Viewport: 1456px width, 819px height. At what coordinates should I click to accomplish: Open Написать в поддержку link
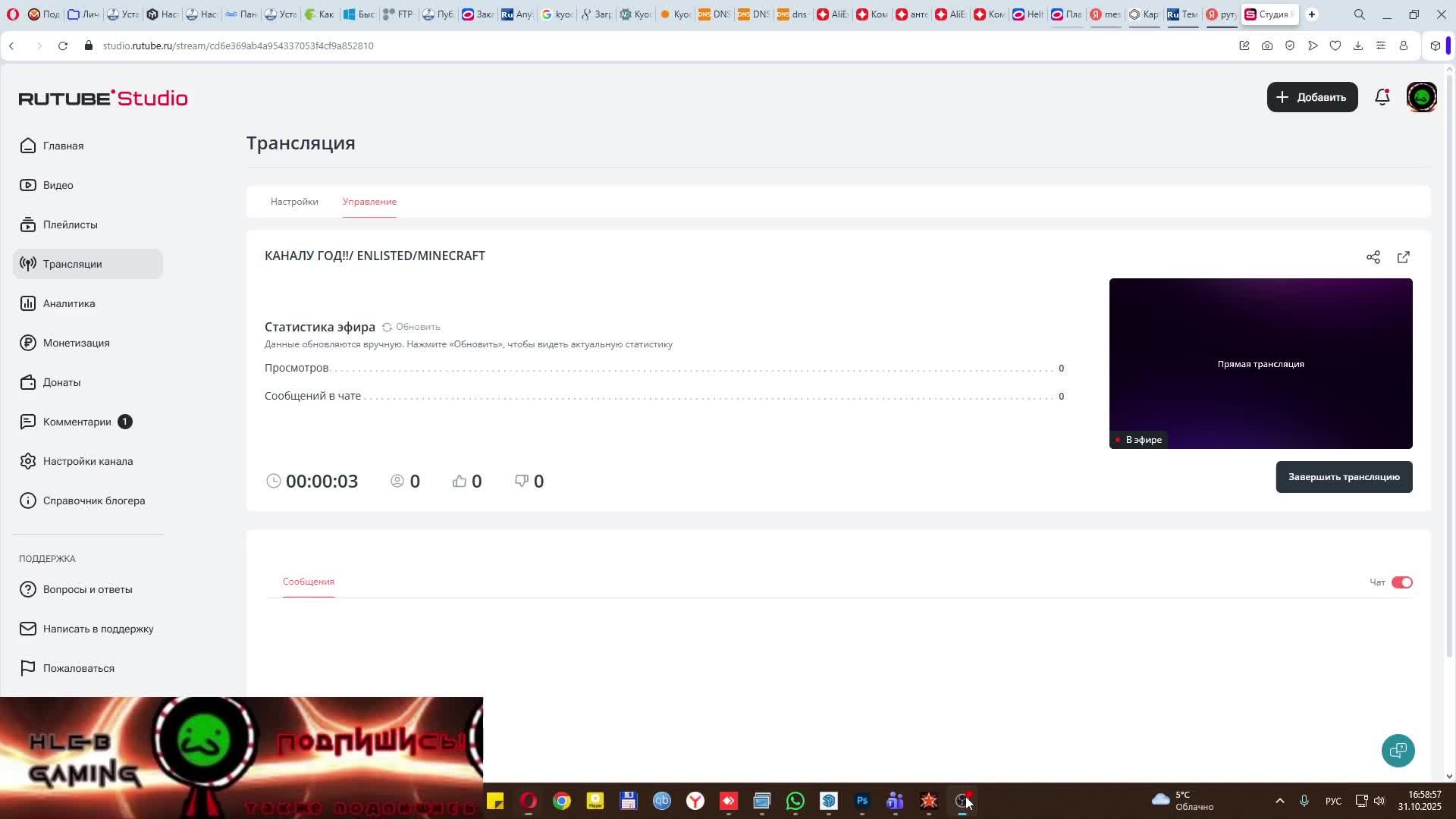tap(98, 629)
